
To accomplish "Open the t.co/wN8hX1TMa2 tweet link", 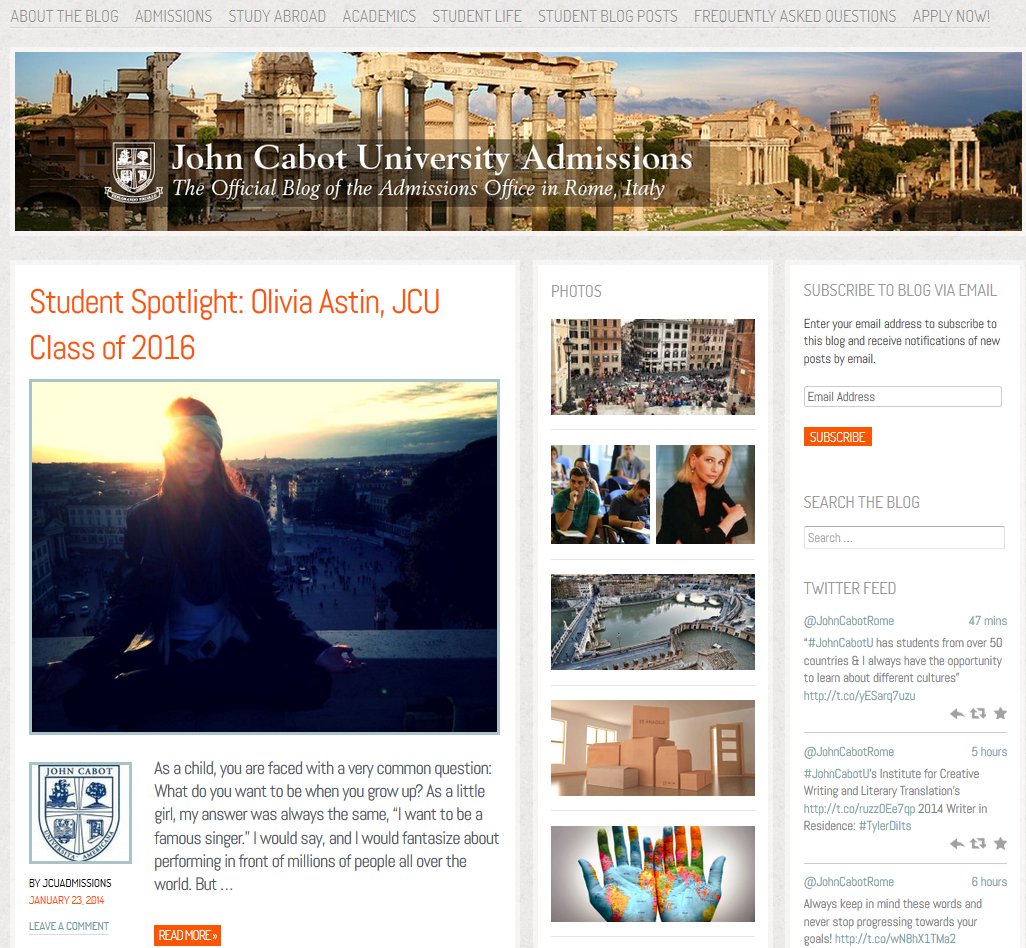I will point(895,939).
